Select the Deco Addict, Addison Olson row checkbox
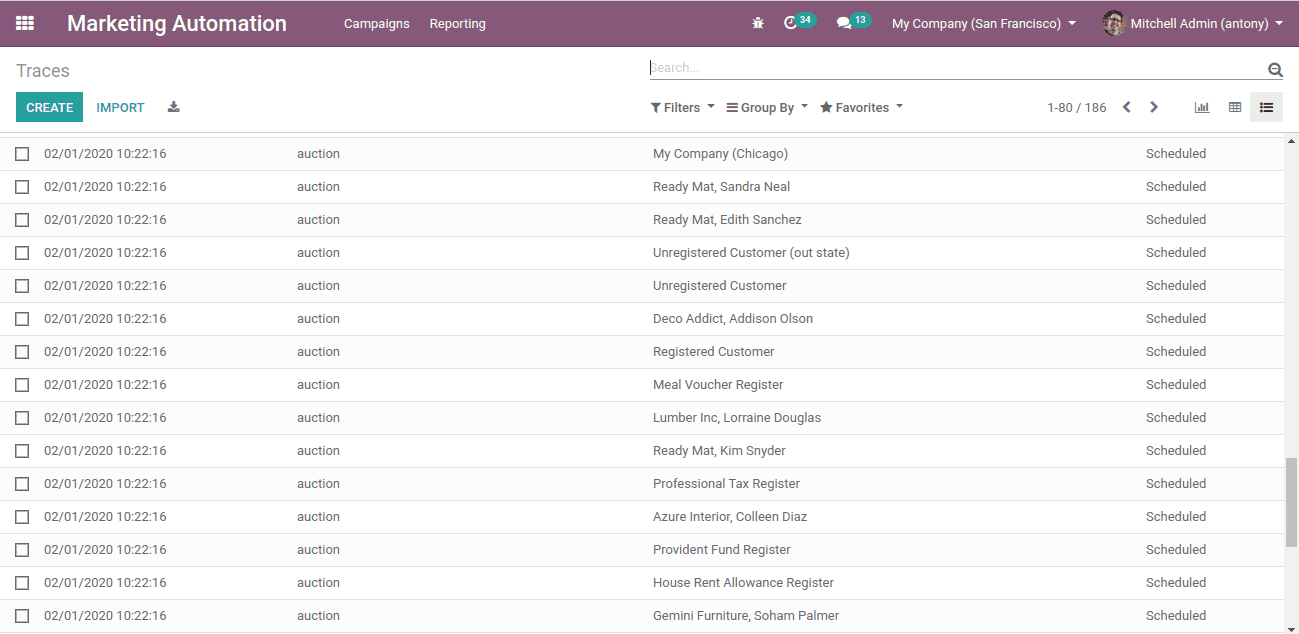1299x634 pixels. (x=22, y=319)
